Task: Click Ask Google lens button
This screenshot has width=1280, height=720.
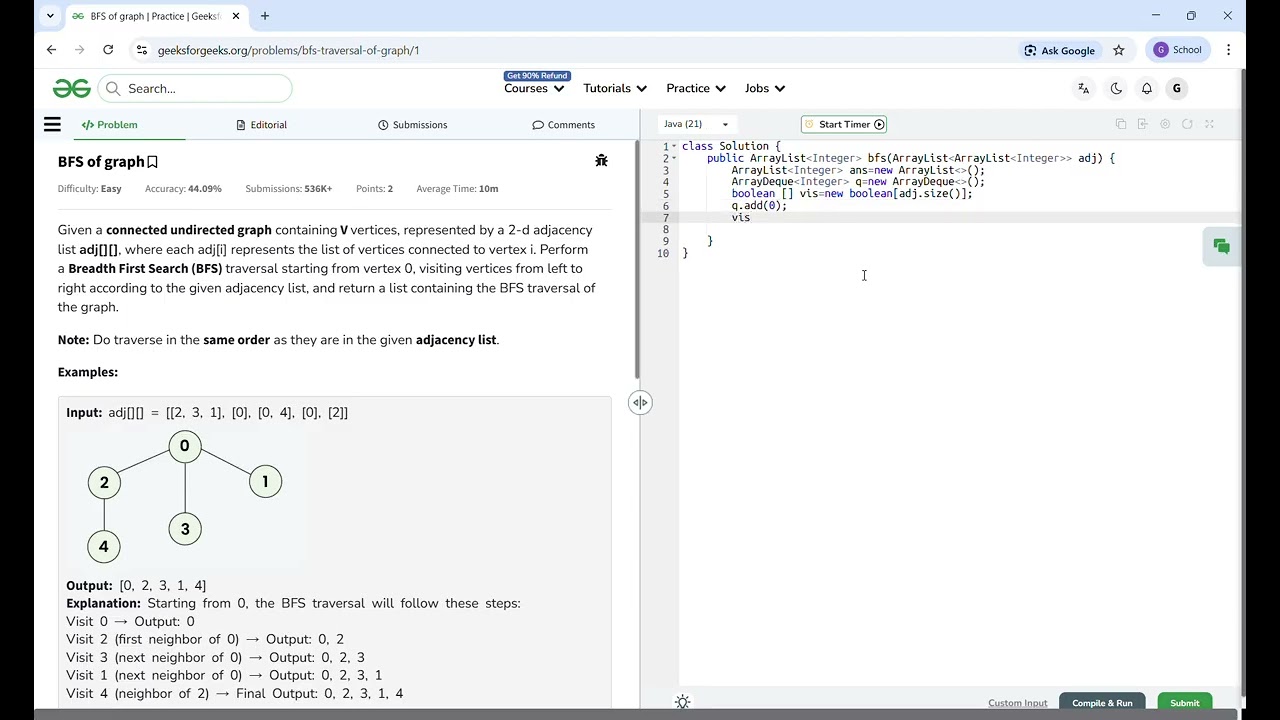Action: click(x=1059, y=50)
